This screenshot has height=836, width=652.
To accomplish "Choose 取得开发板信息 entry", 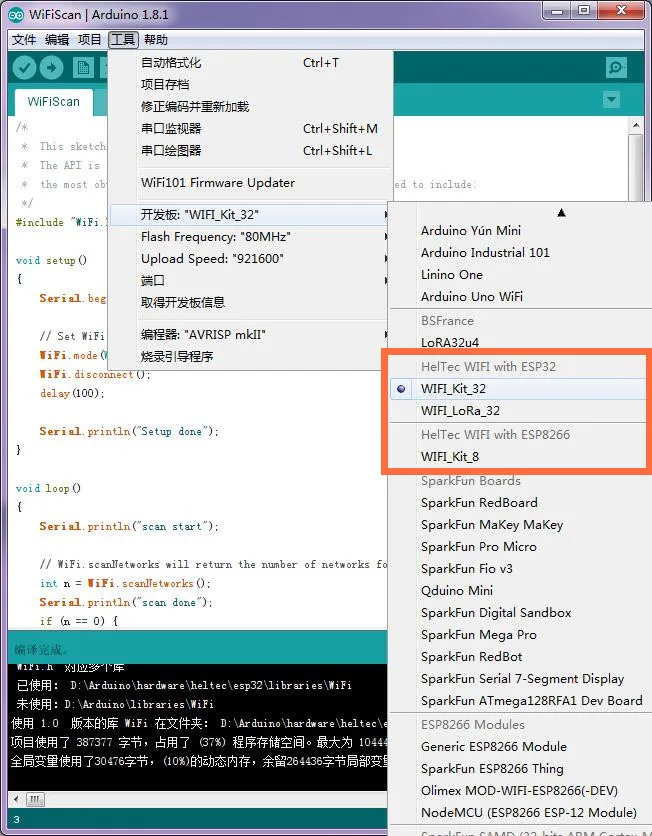I will (x=251, y=303).
